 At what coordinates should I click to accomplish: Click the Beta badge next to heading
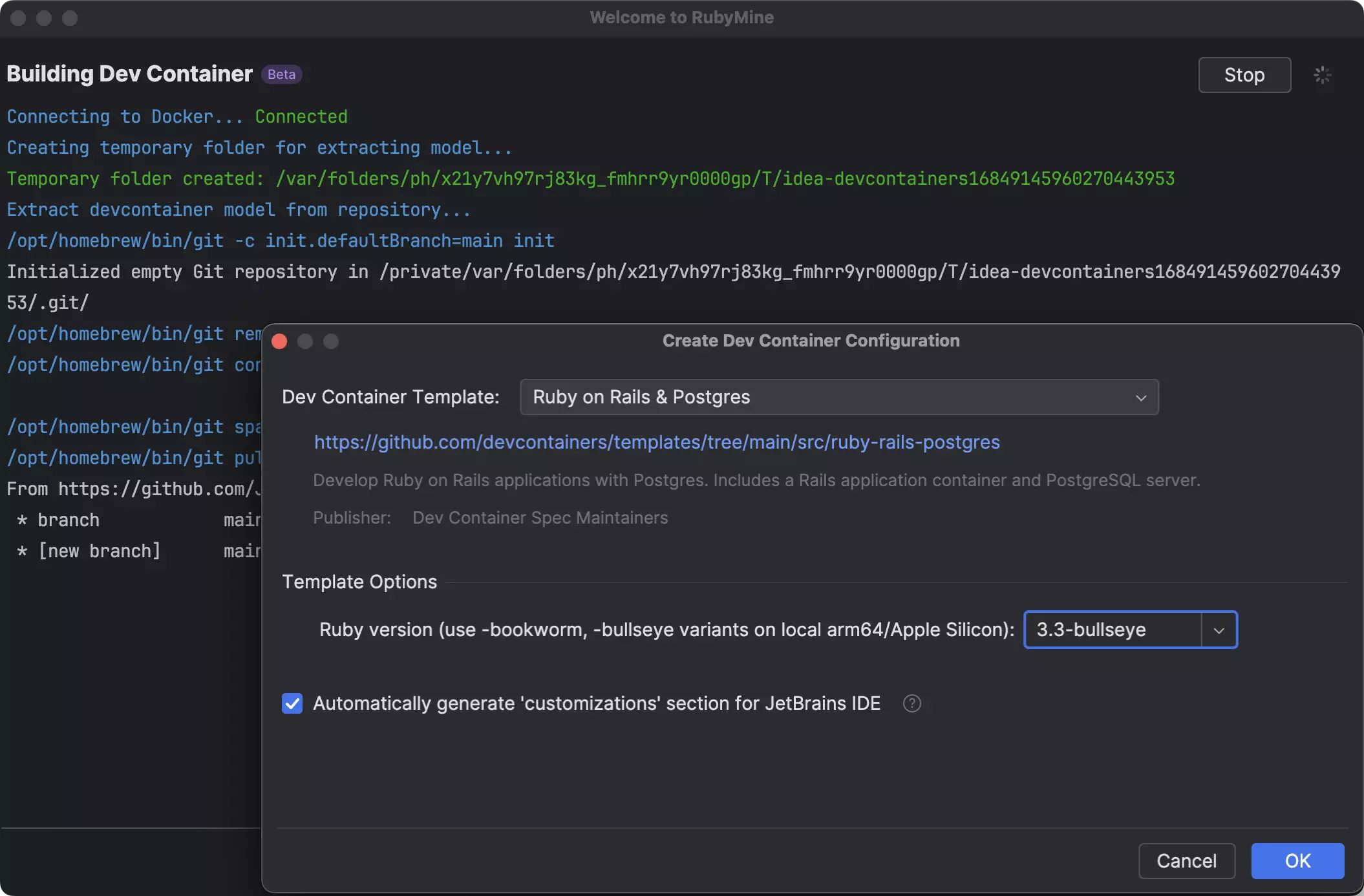pyautogui.click(x=281, y=74)
